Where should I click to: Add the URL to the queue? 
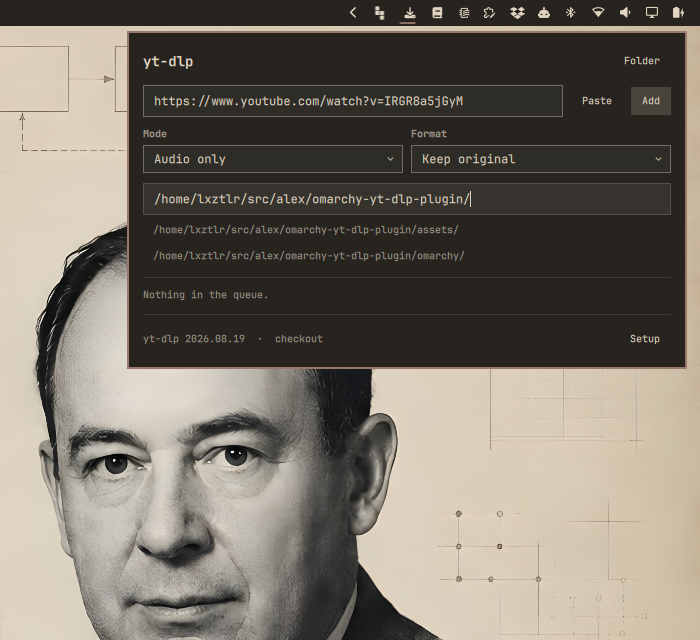[x=650, y=101]
